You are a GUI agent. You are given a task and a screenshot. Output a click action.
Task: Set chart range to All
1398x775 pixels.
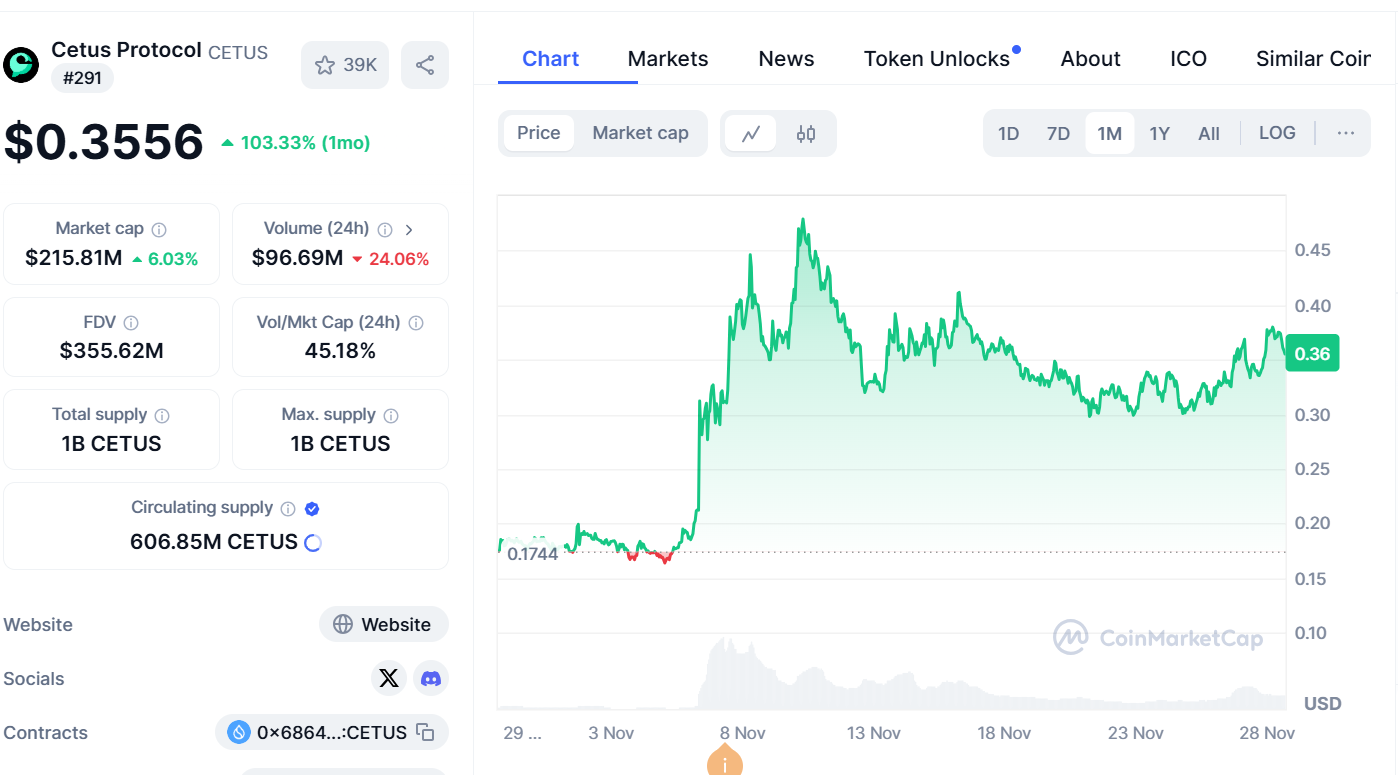tap(1209, 133)
